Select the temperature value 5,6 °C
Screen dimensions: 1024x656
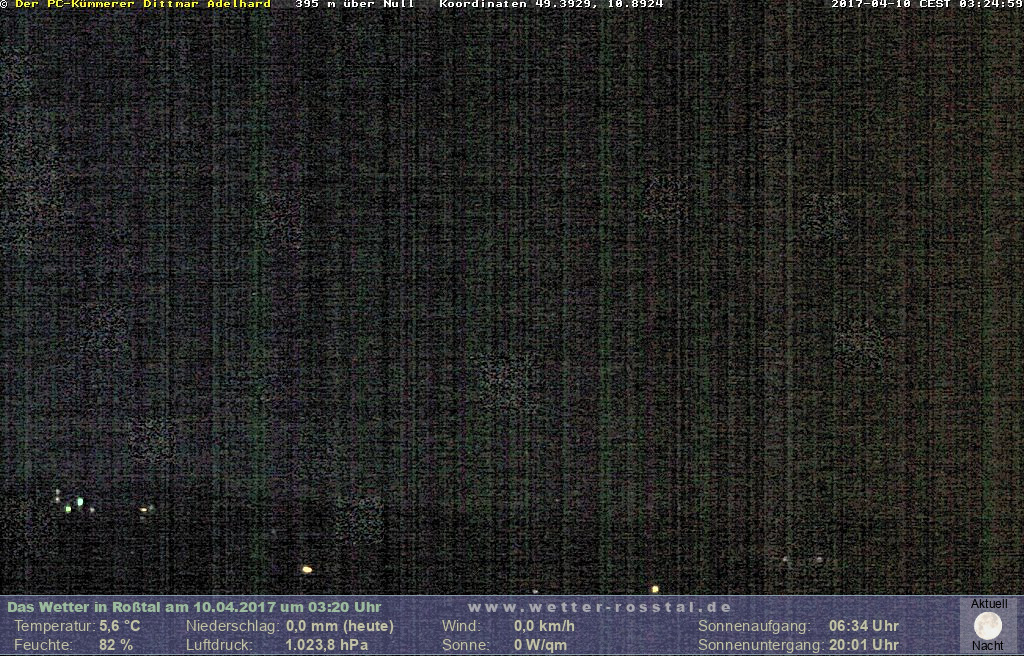coord(119,626)
